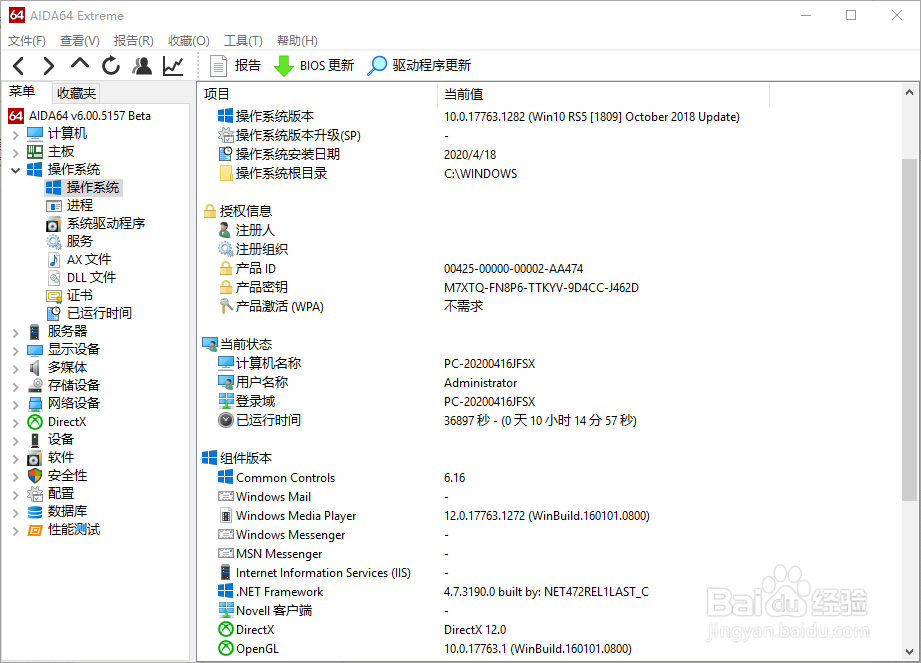
Task: Click the 存储设备 drive icon in tree
Action: (35, 386)
